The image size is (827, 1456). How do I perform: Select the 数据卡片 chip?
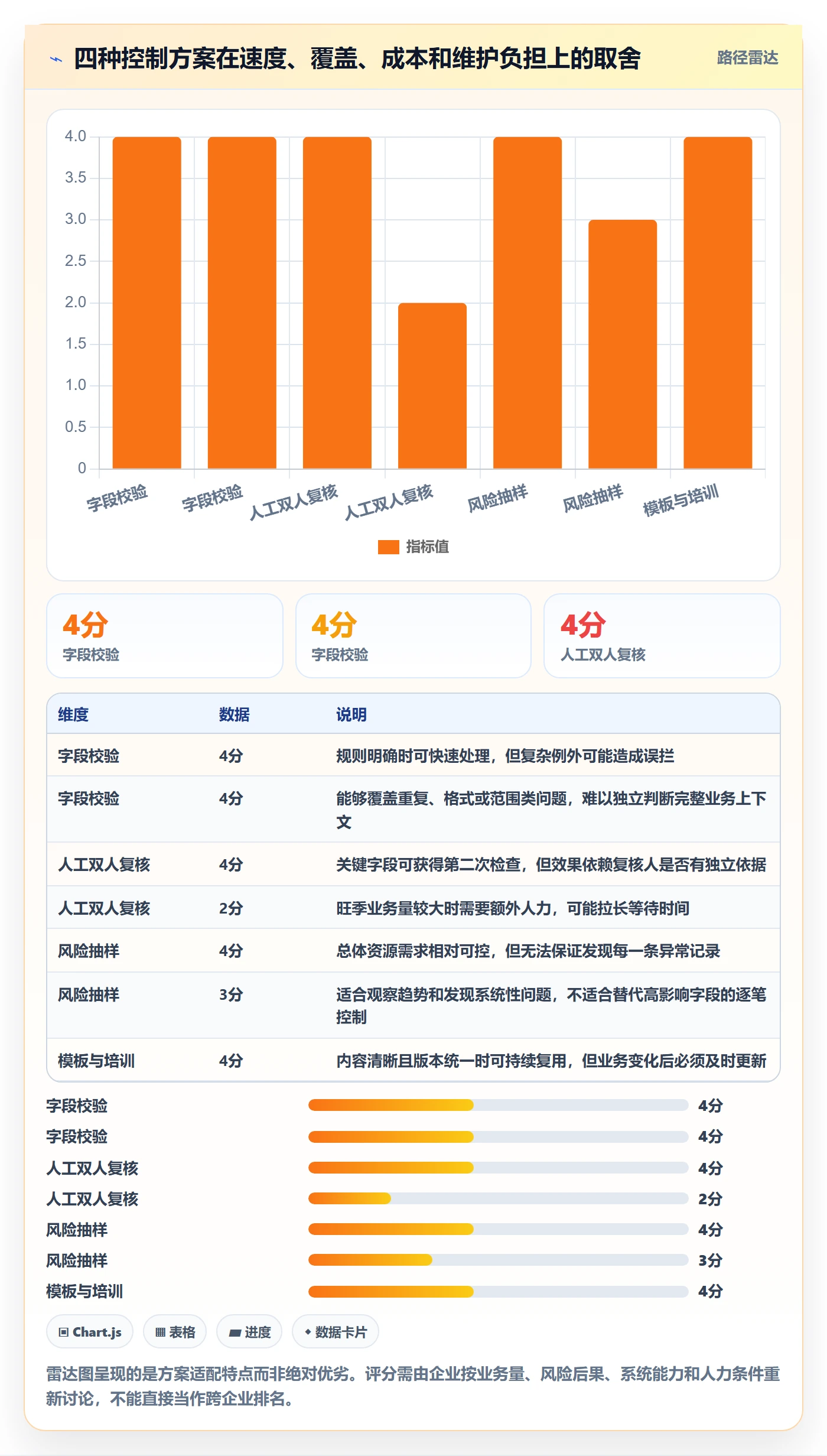[x=336, y=1332]
